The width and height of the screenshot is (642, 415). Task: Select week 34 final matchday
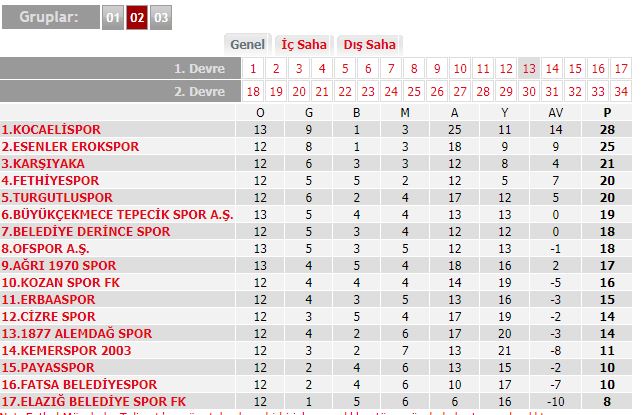621,91
